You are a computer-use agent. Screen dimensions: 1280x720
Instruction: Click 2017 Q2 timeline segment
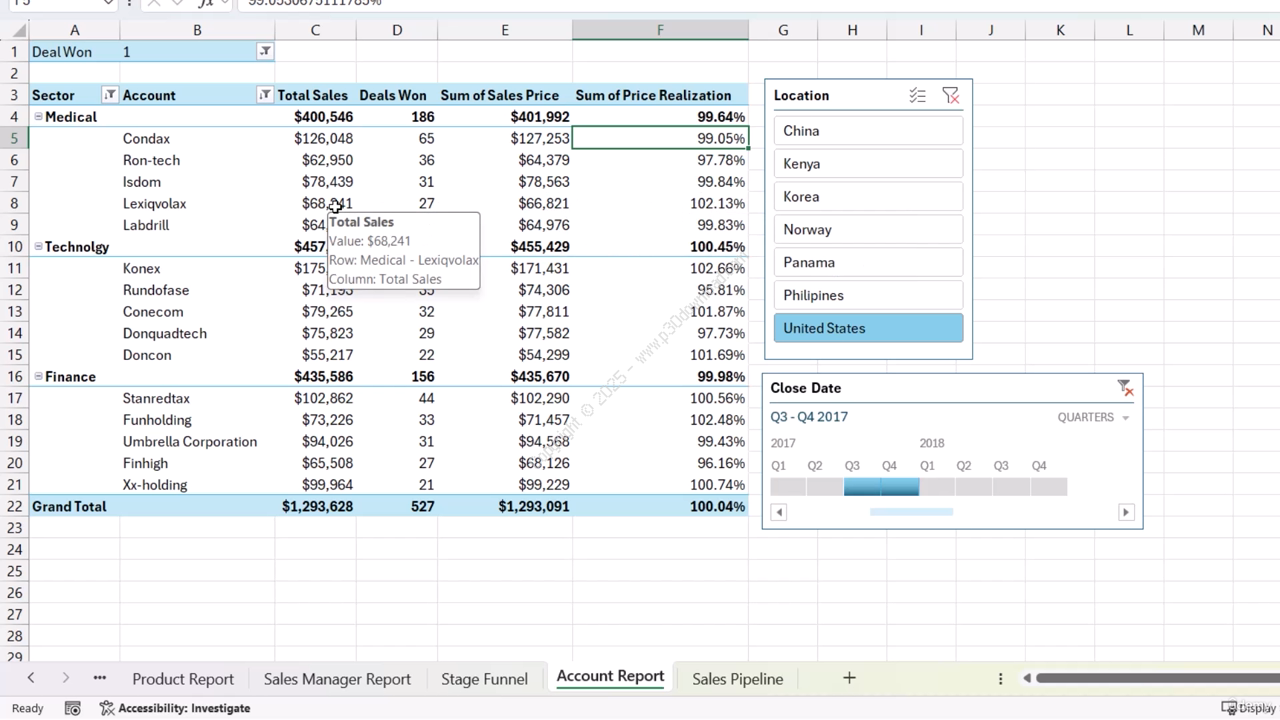(825, 487)
